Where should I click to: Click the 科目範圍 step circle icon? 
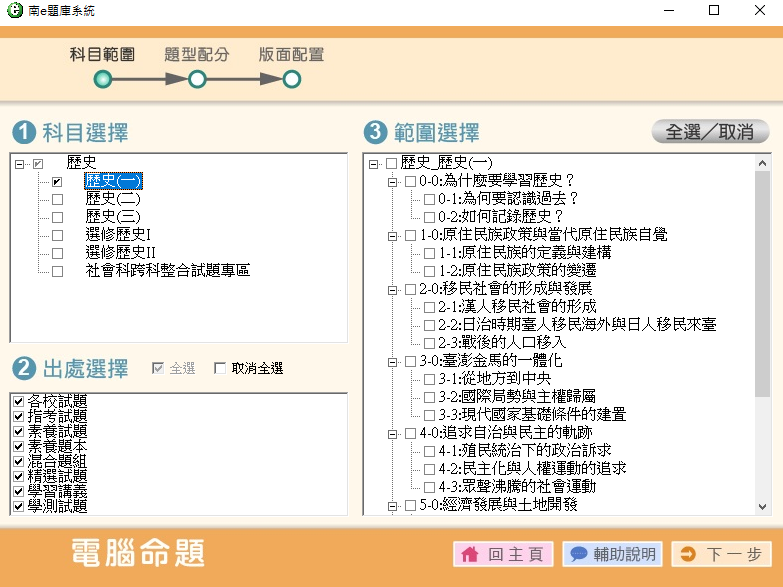102,79
